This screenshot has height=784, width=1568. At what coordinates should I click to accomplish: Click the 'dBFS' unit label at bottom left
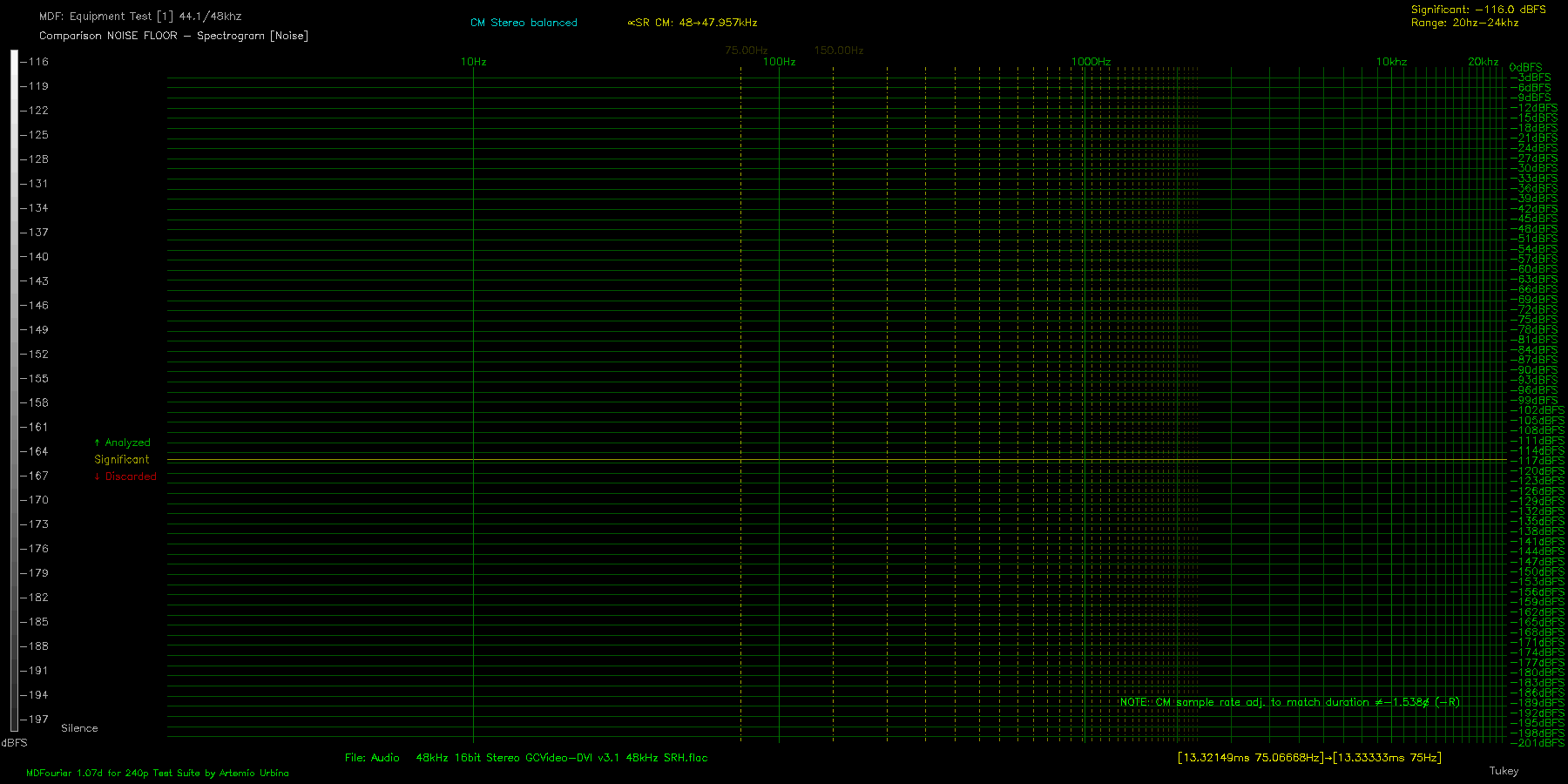pyautogui.click(x=15, y=743)
